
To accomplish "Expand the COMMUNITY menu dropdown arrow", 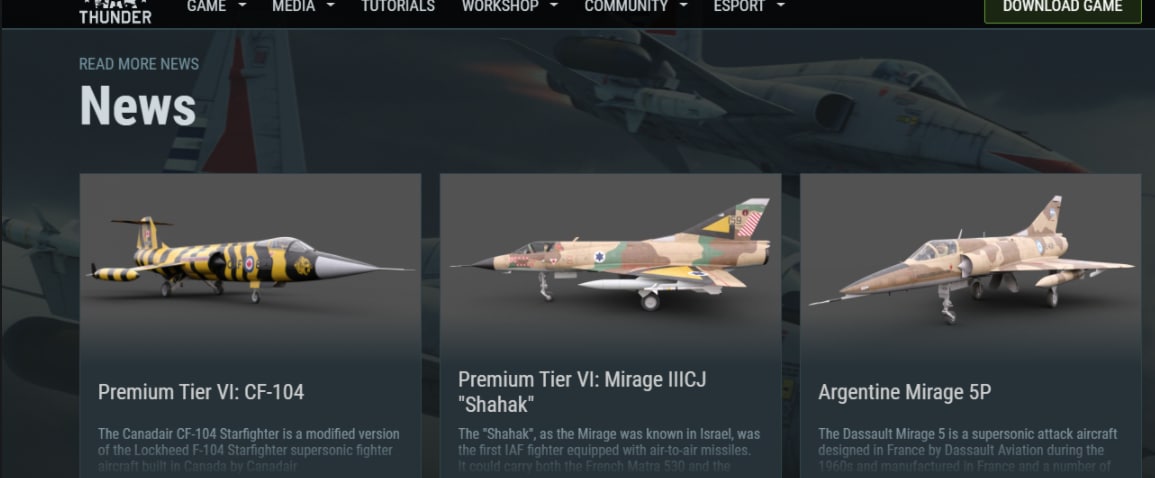I will click(x=684, y=6).
